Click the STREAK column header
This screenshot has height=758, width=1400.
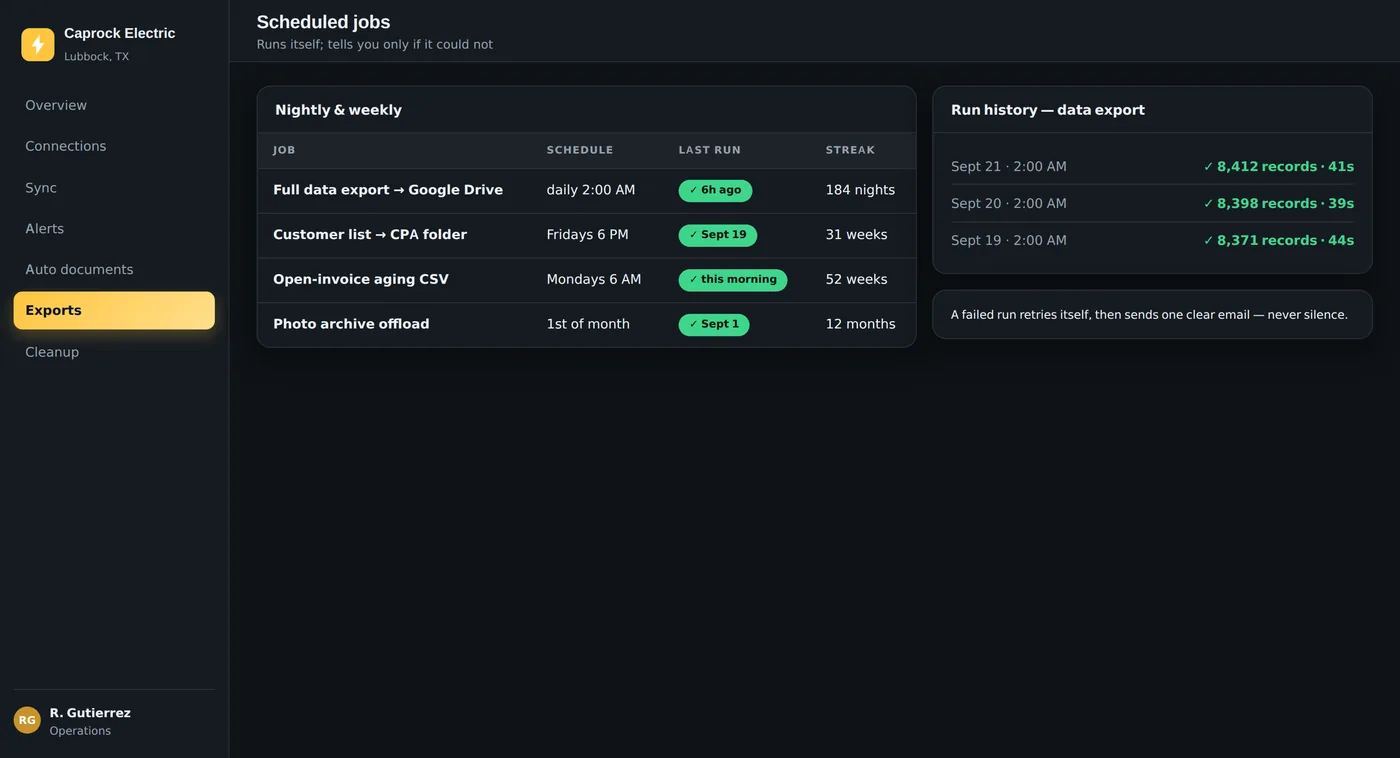850,150
